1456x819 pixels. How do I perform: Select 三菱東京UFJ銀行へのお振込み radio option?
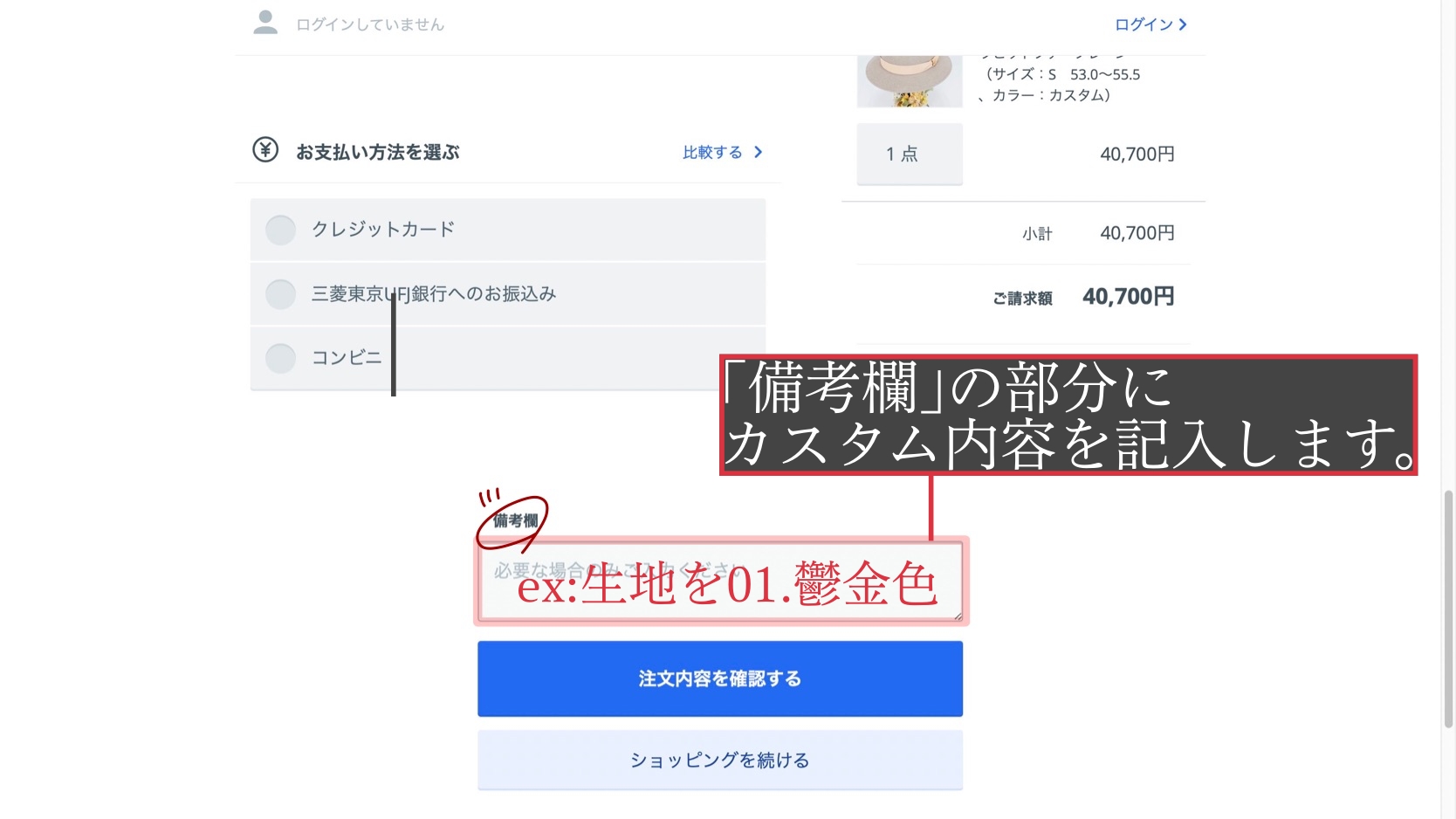click(280, 294)
